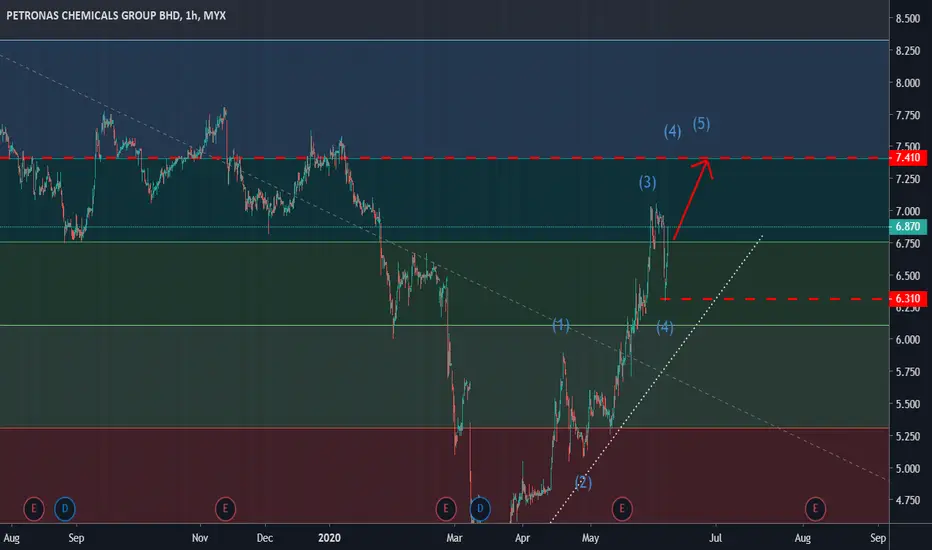Select the wave (4) label under the 6.310 line

[665, 327]
